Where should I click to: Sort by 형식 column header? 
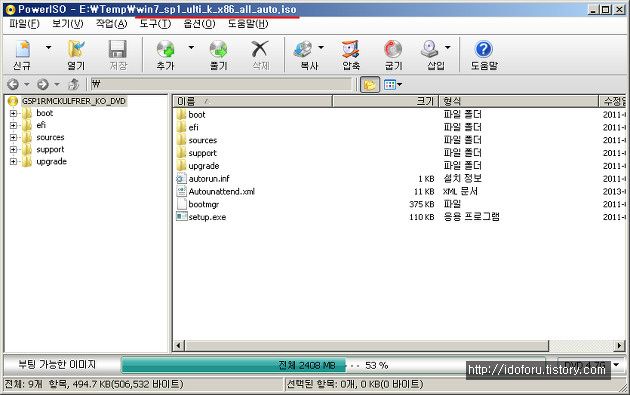coord(519,101)
